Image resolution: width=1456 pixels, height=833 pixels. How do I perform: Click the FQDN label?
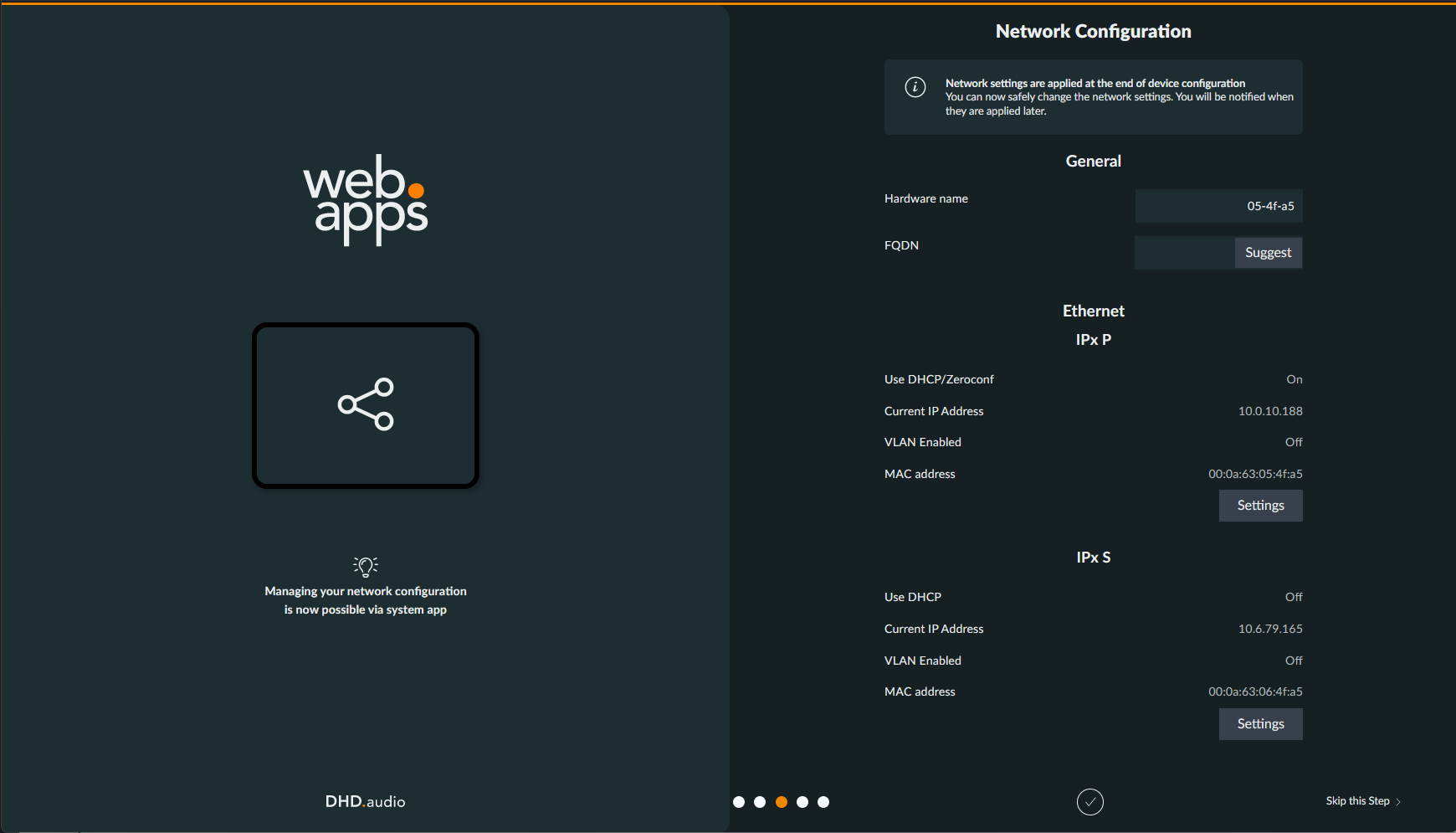tap(901, 245)
